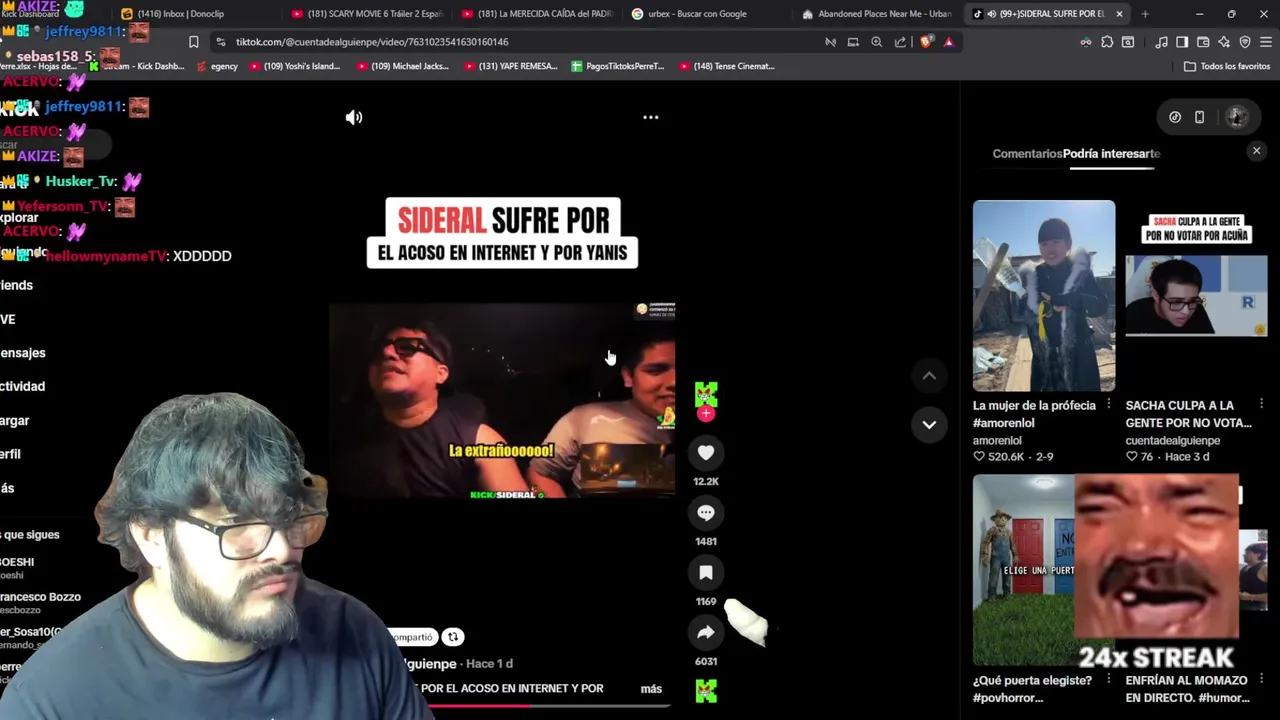Switch to 'SCARY MOVIE 6 Tráiler' tab
This screenshot has width=1280, height=720.
coord(367,14)
